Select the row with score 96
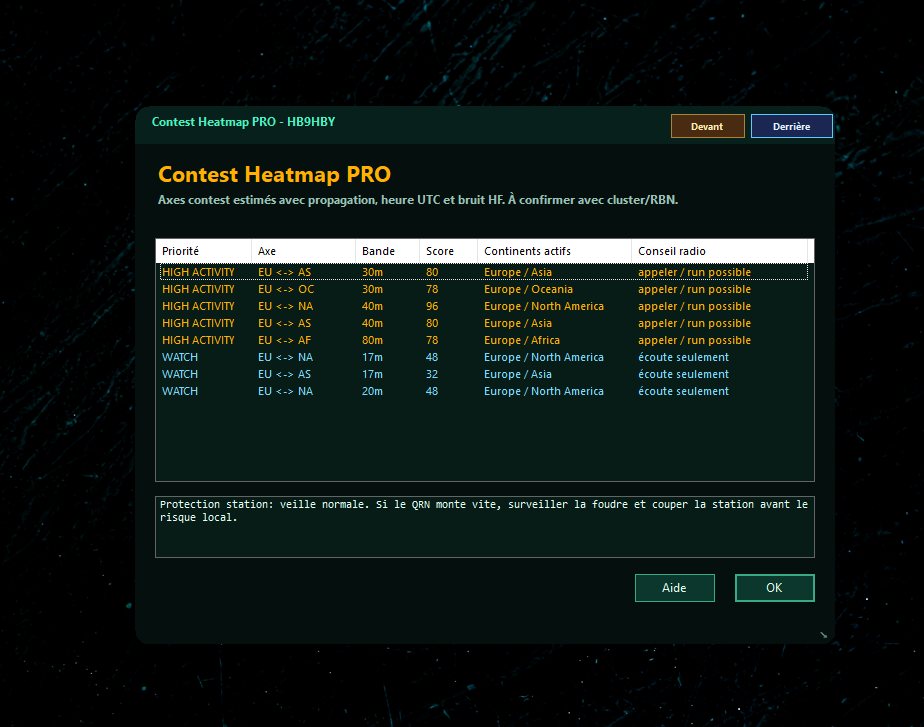 (484, 306)
